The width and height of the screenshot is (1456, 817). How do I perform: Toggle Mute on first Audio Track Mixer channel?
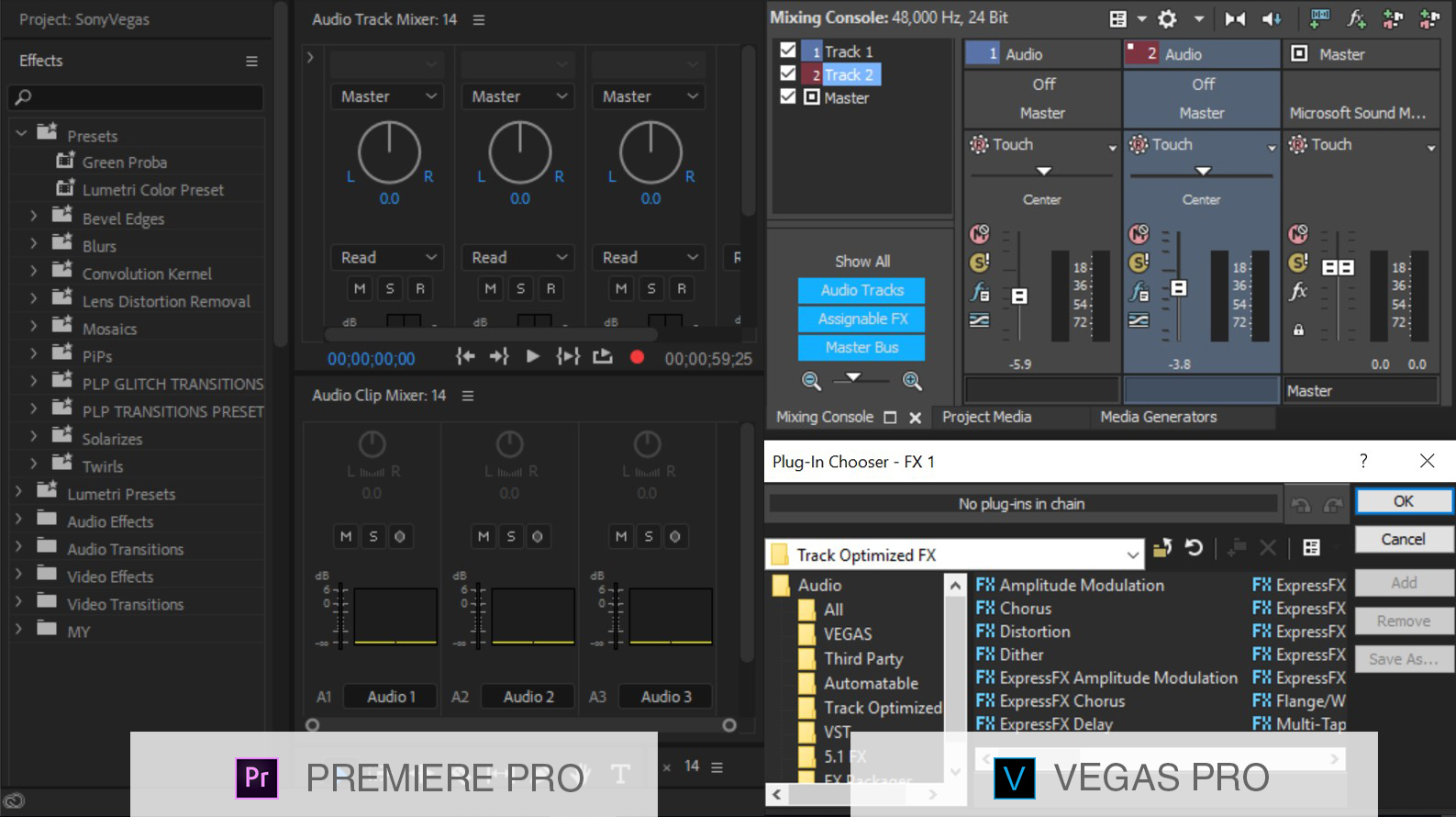pyautogui.click(x=360, y=288)
